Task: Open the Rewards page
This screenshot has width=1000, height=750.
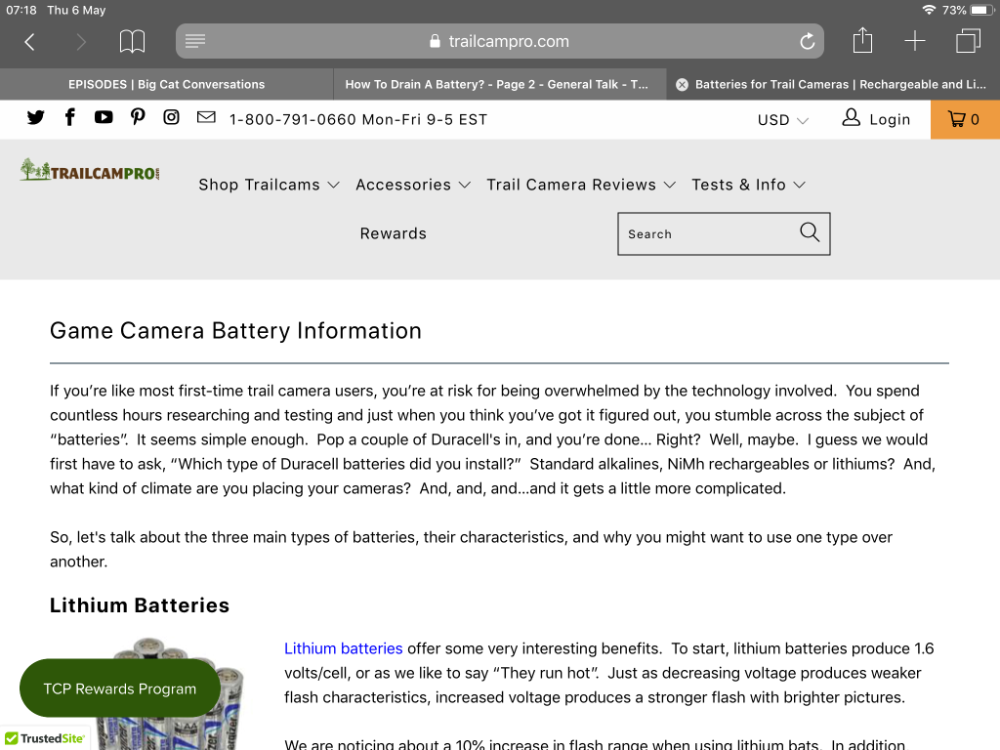Action: [393, 233]
